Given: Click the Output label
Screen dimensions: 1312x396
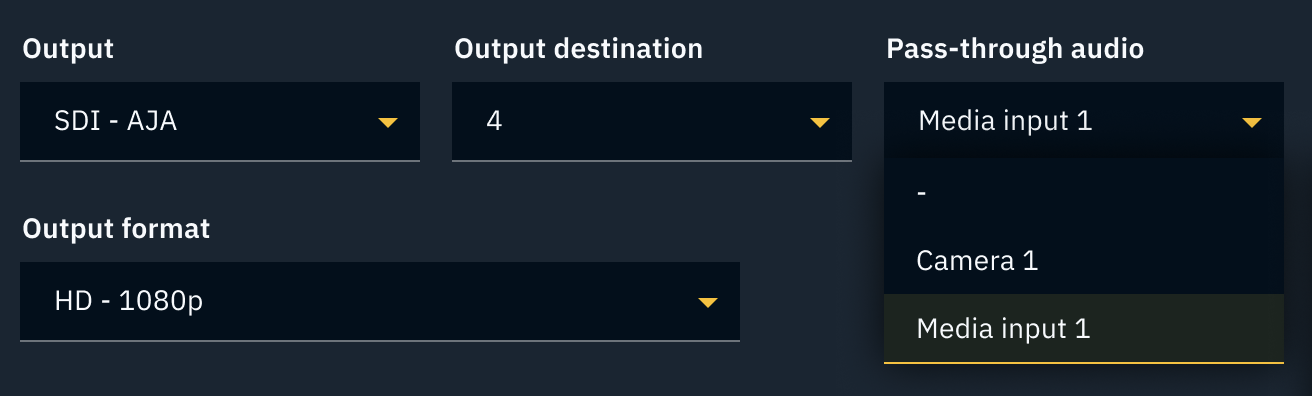Looking at the screenshot, I should (67, 49).
